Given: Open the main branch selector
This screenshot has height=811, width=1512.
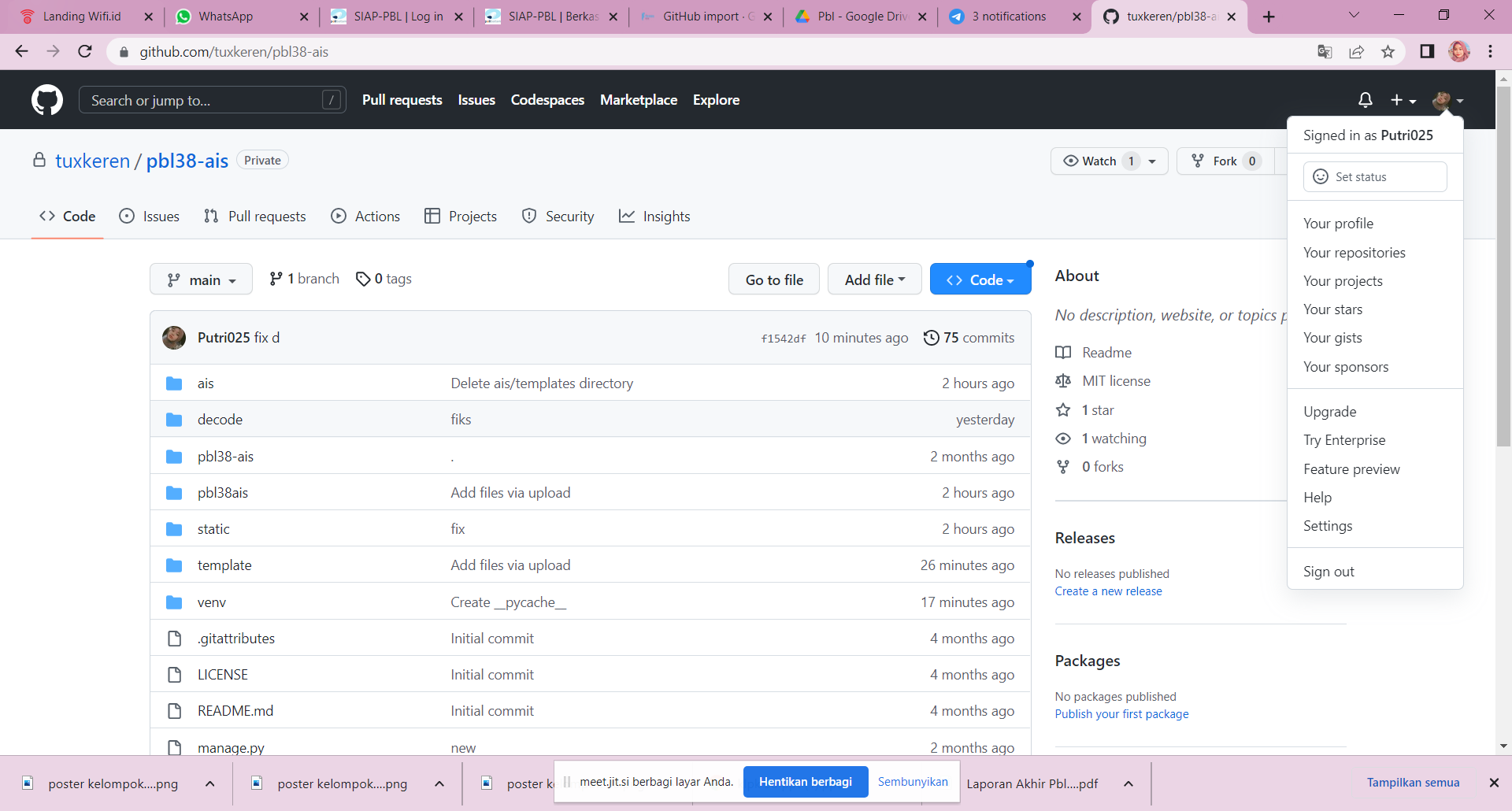Looking at the screenshot, I should point(201,280).
